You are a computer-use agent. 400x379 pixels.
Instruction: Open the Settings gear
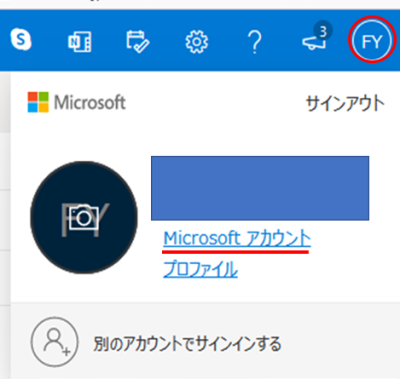pyautogui.click(x=197, y=42)
